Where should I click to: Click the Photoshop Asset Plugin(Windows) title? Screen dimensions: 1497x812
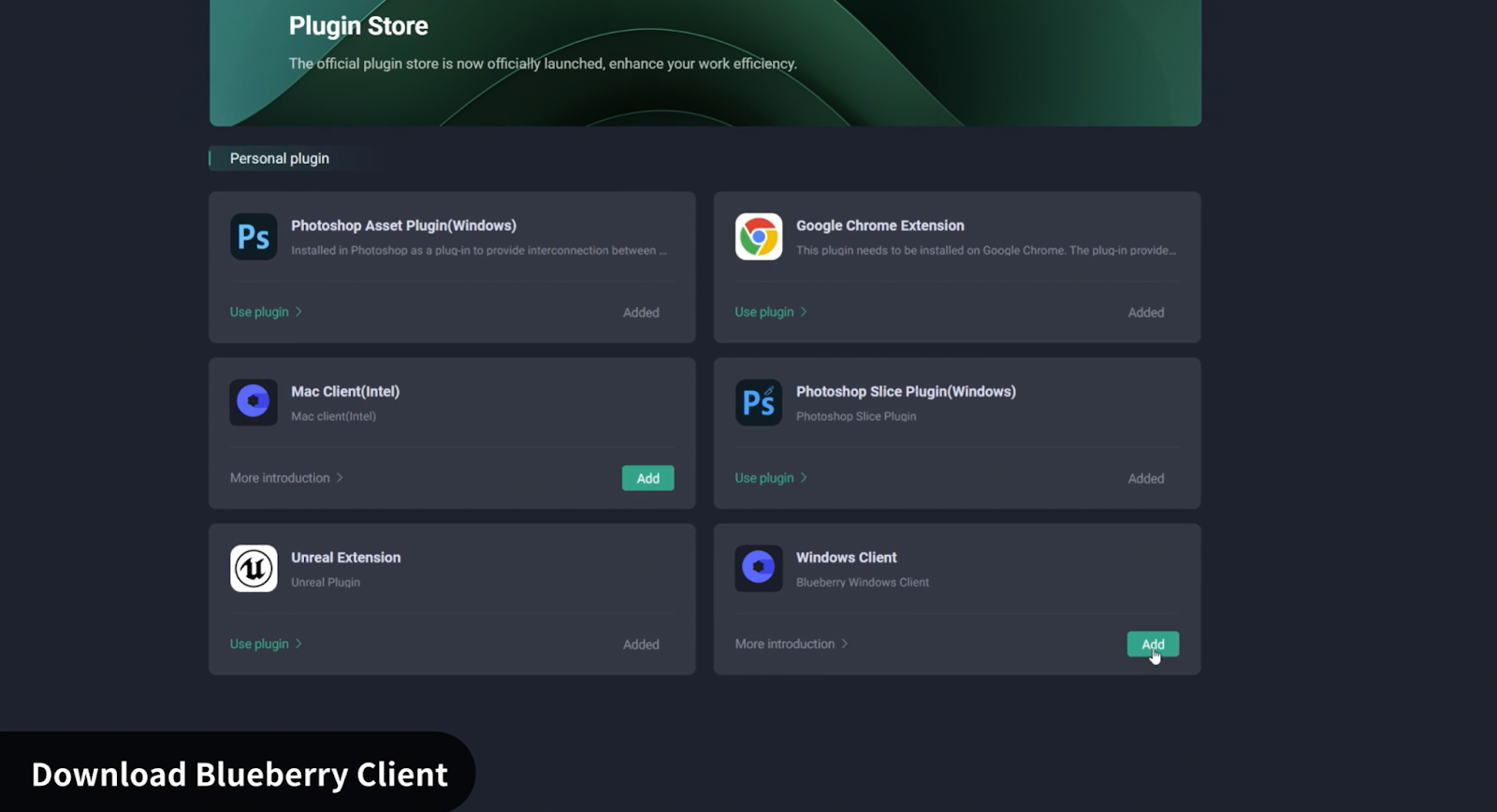tap(403, 225)
